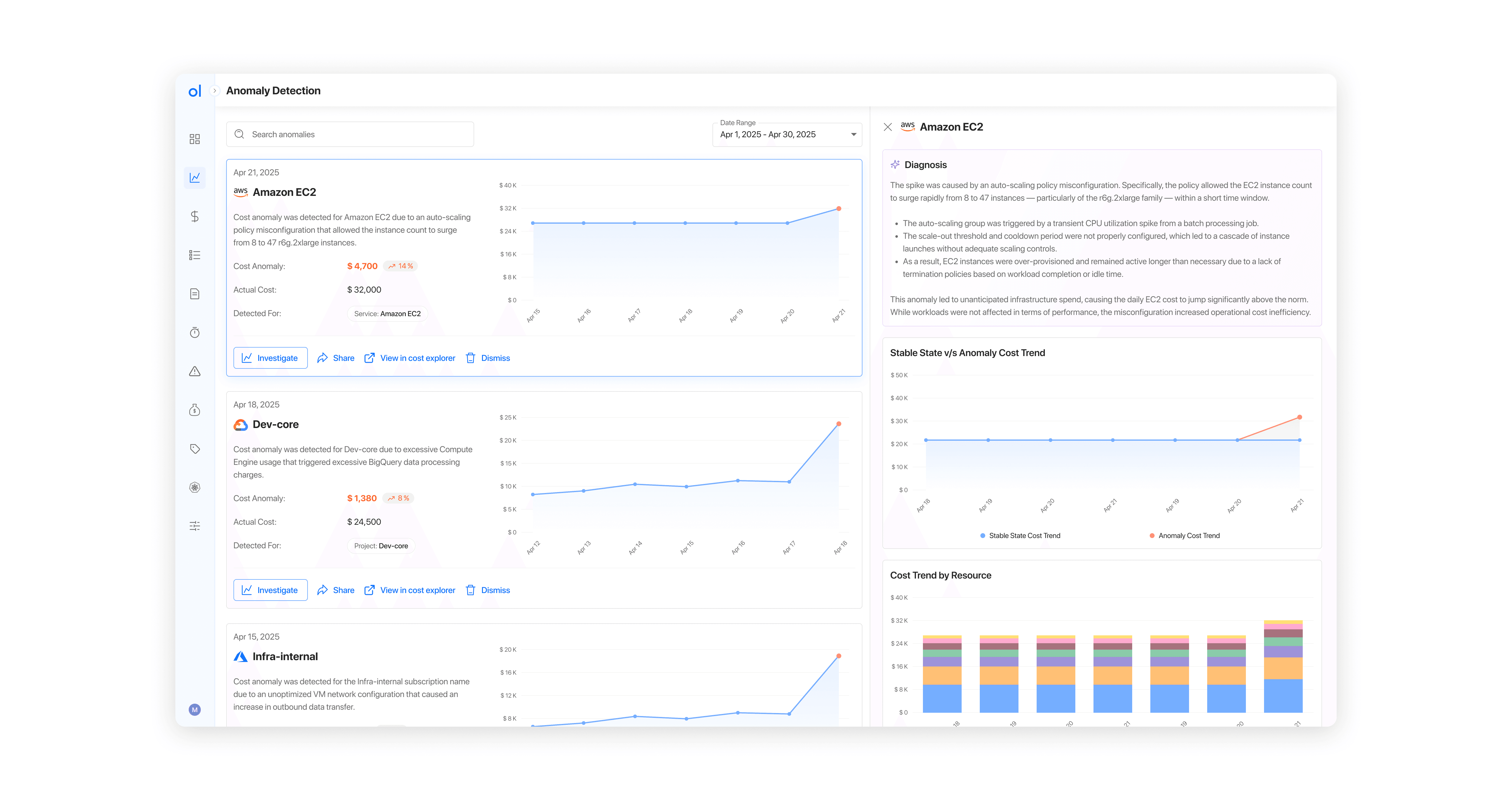Select the Amazon EC2 card title
This screenshot has width=1512, height=801.
(x=284, y=193)
